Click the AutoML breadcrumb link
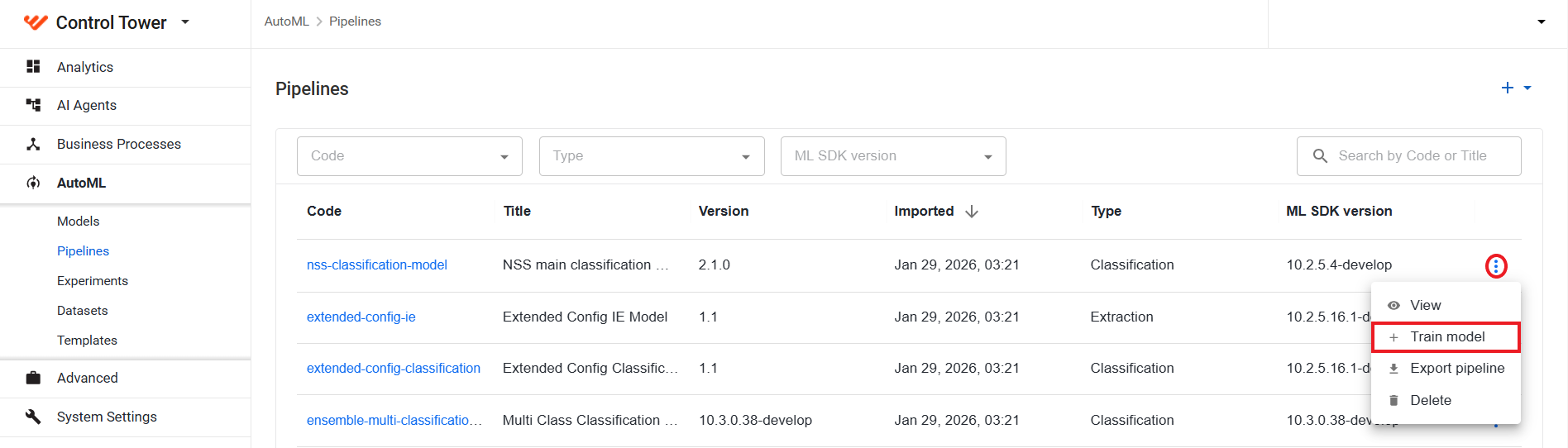Image resolution: width=1568 pixels, height=448 pixels. coord(286,21)
